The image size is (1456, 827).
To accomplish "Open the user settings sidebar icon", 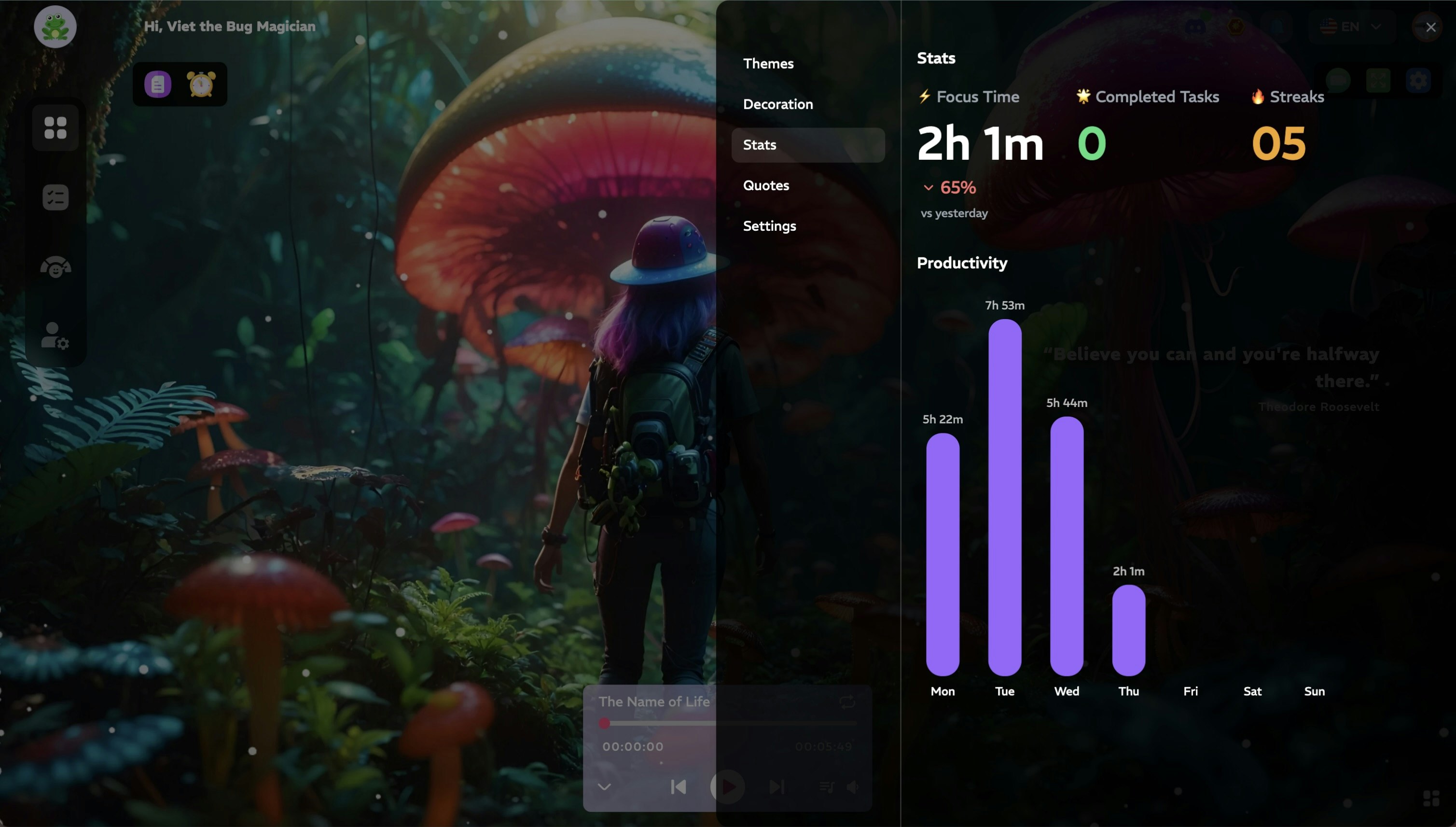I will point(55,336).
